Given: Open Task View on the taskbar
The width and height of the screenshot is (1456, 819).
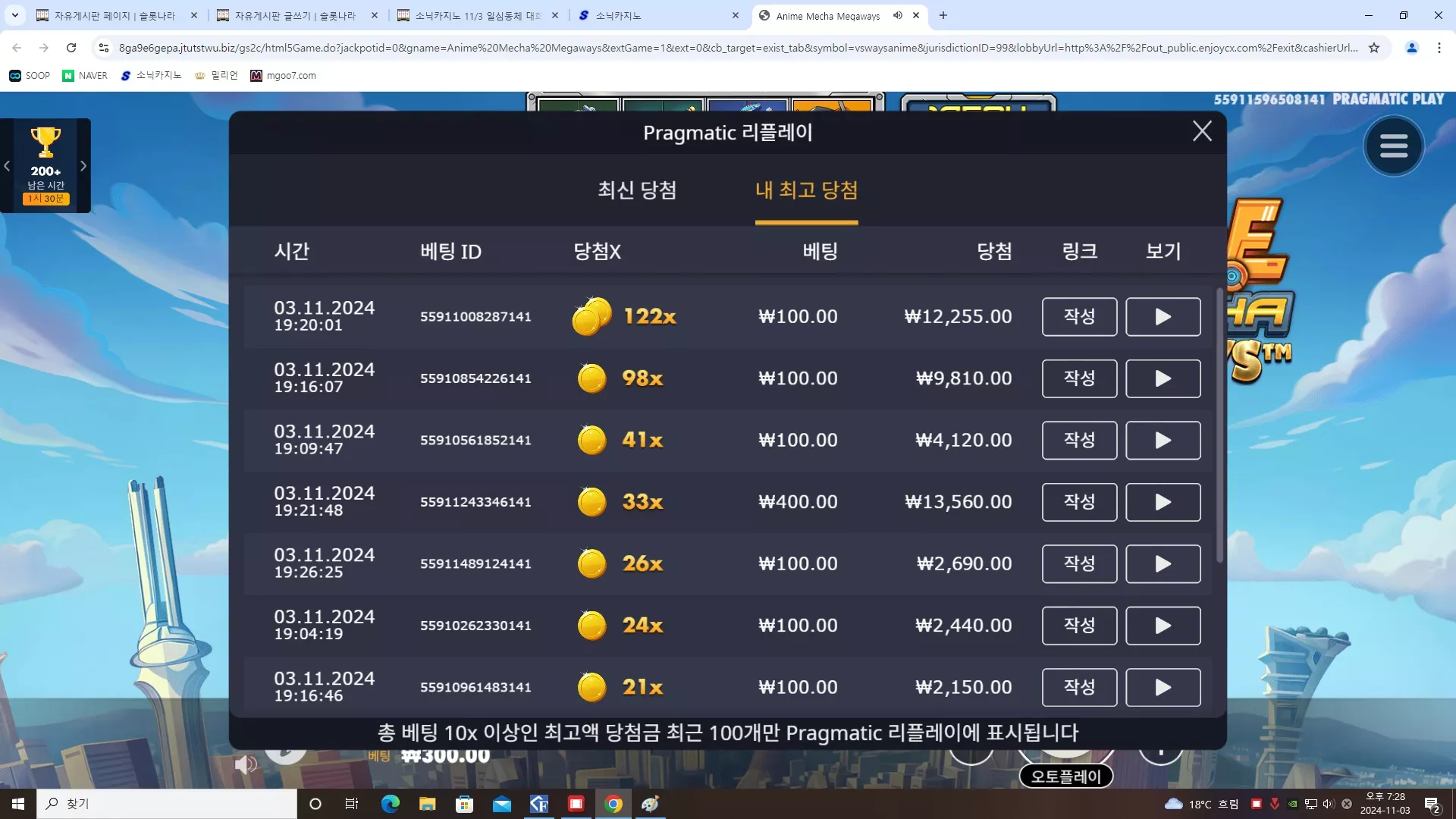Looking at the screenshot, I should 352,804.
